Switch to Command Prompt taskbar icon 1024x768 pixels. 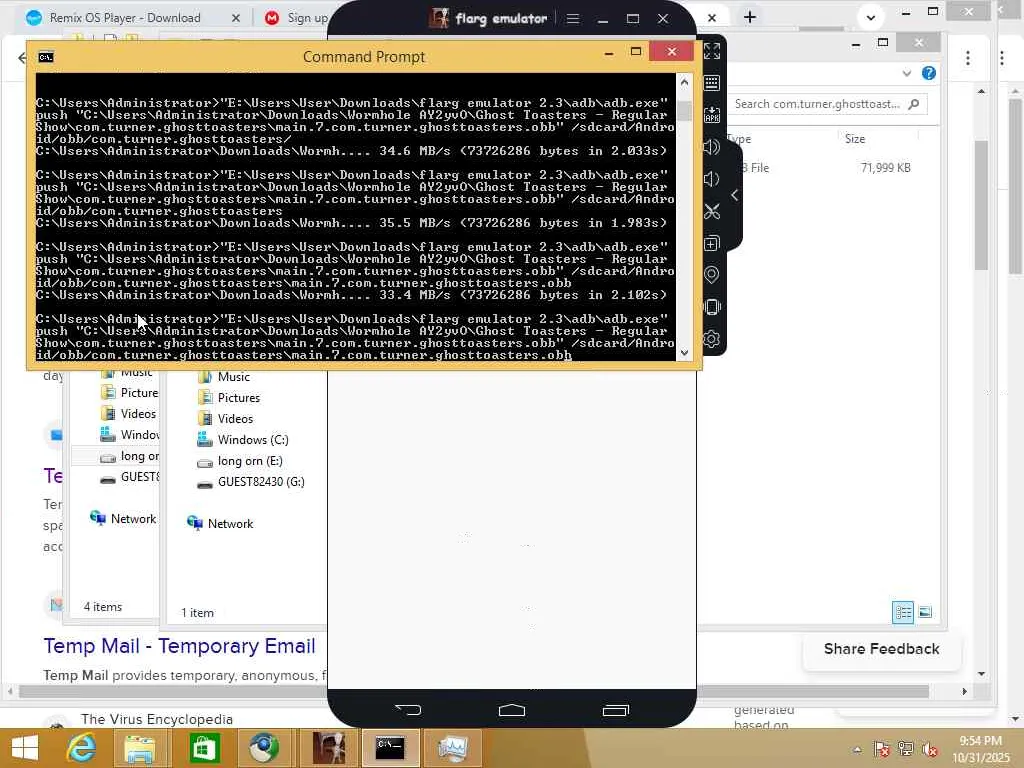click(x=390, y=748)
